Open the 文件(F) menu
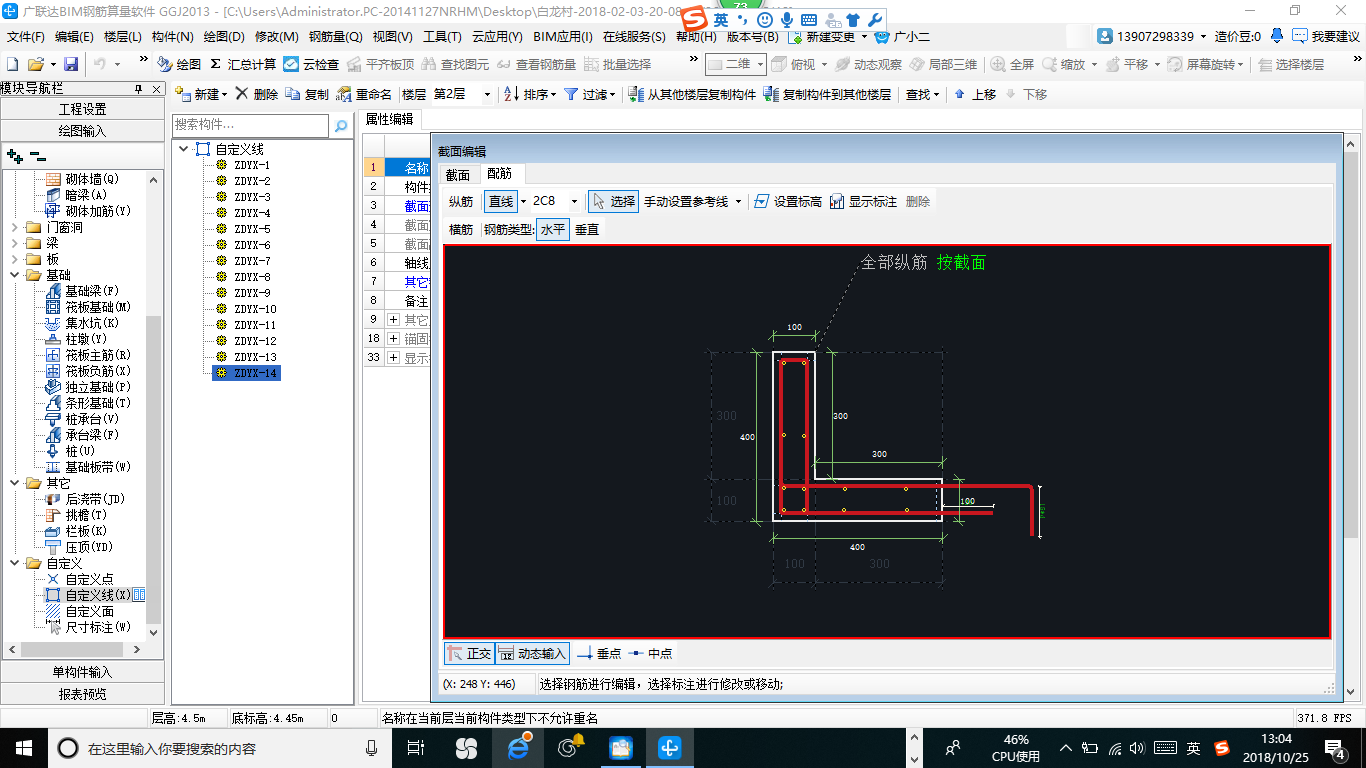 (x=26, y=37)
